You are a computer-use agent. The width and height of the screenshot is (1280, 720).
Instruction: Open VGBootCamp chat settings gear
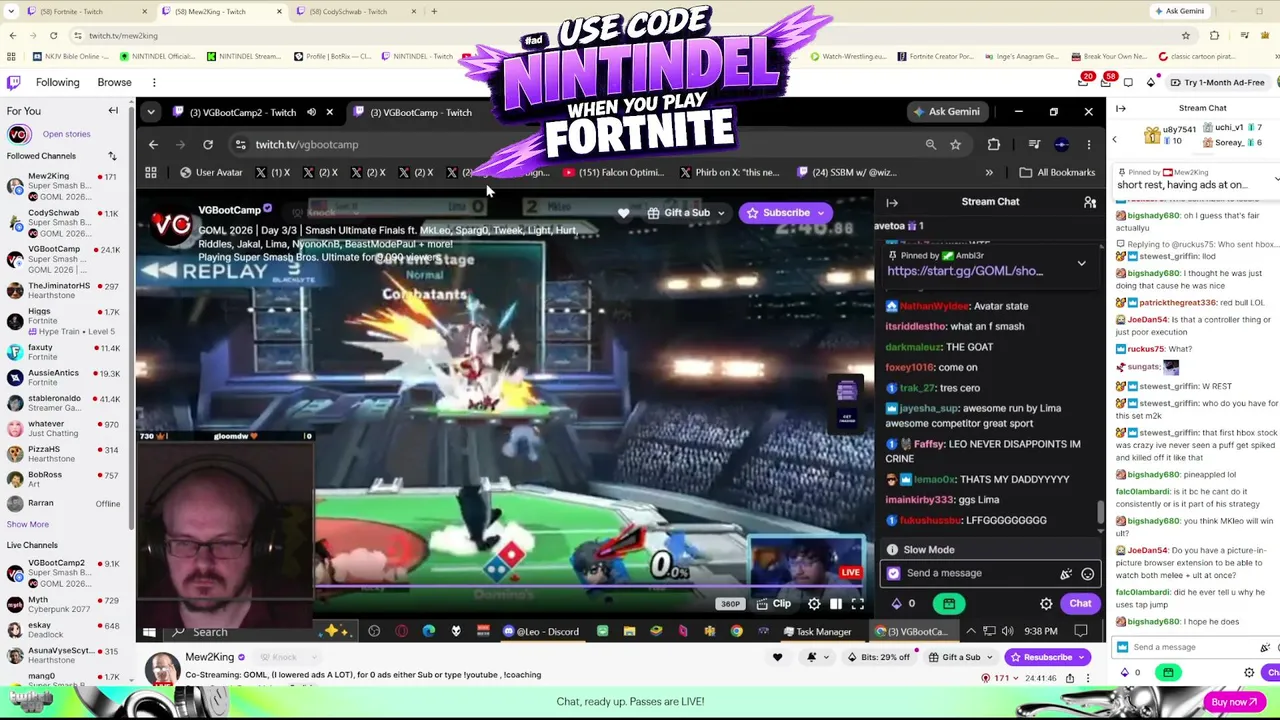tap(1046, 604)
